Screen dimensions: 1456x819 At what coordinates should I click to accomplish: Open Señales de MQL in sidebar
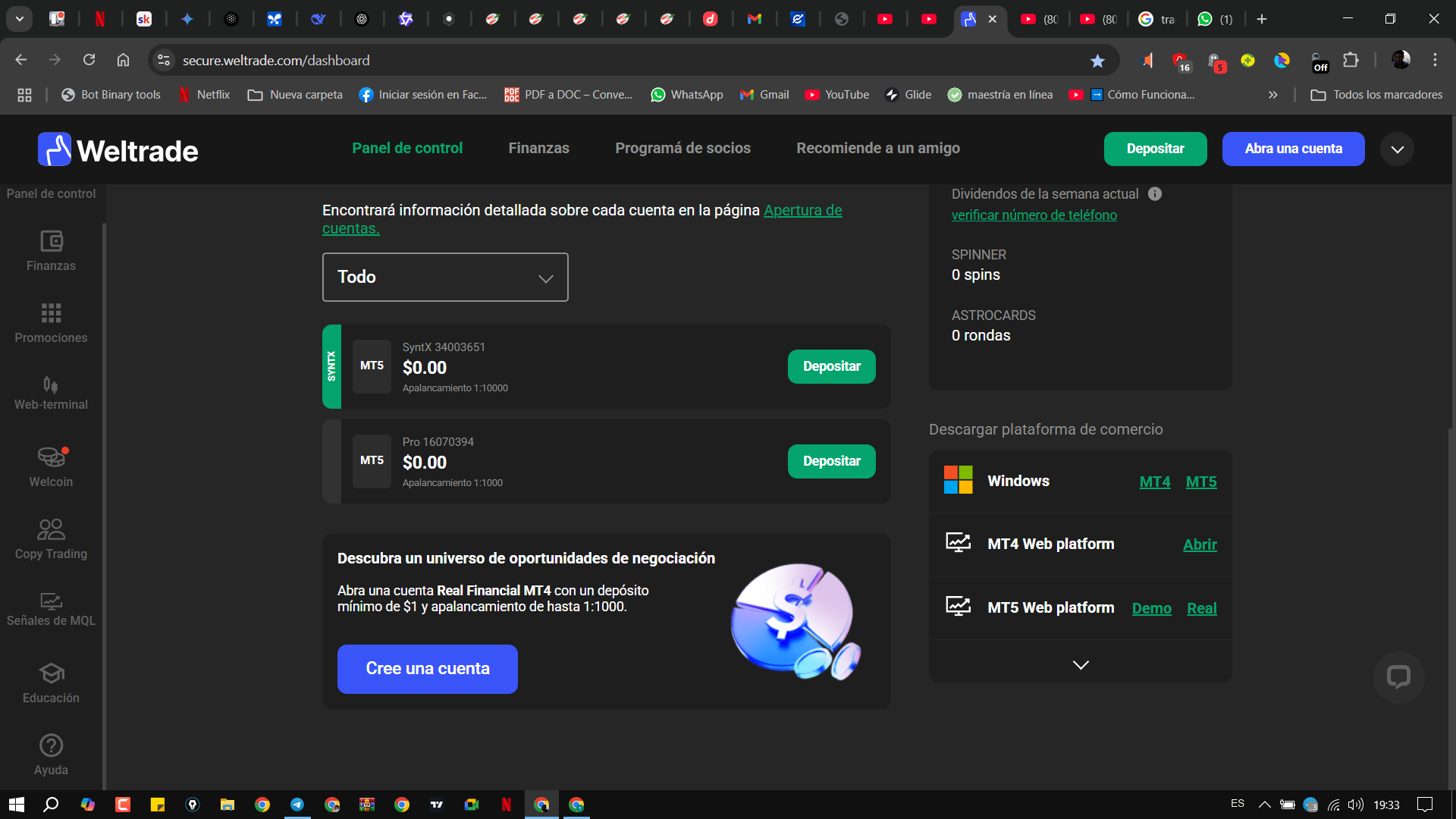(x=51, y=610)
